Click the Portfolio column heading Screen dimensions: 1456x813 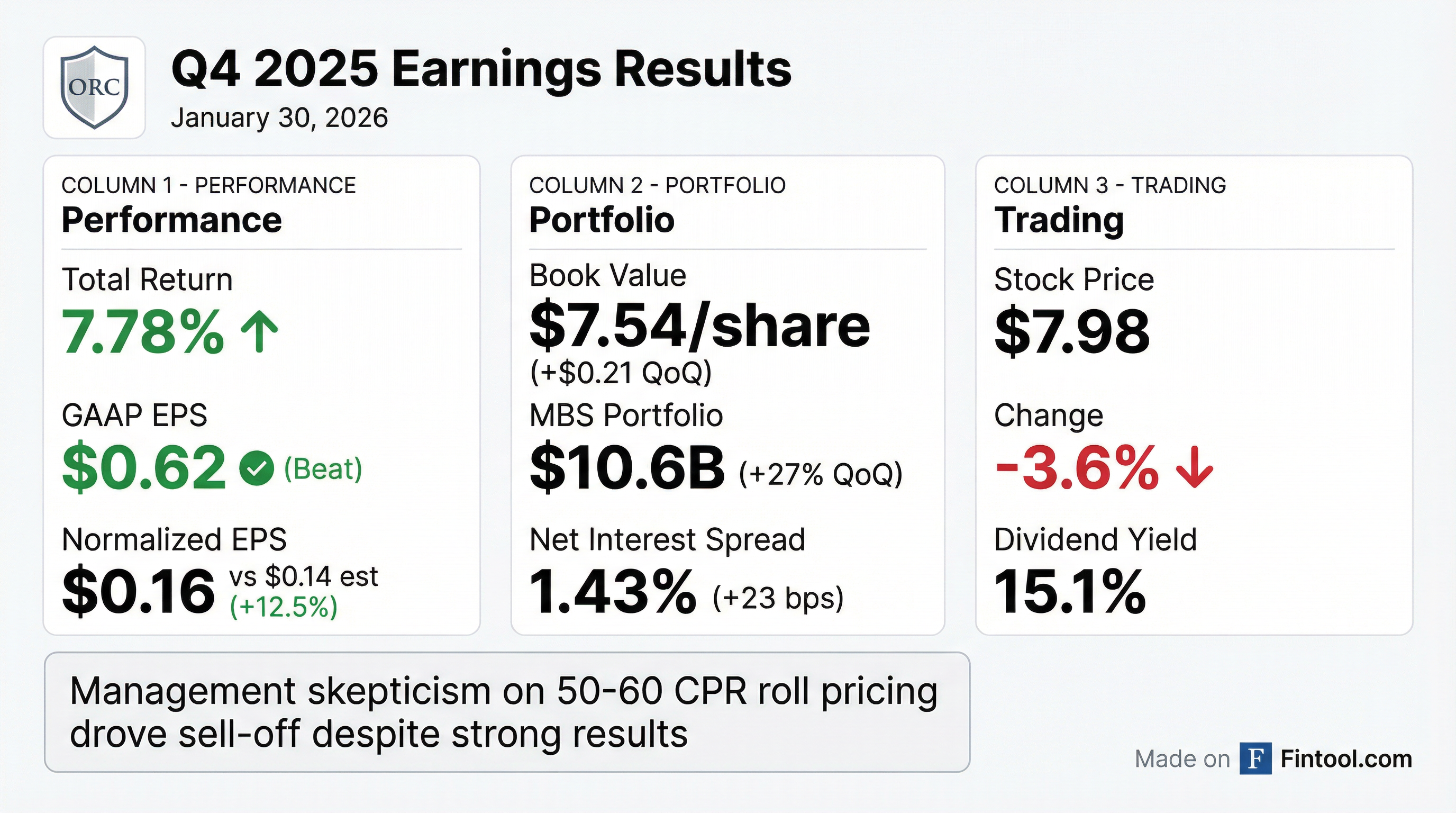tap(602, 219)
